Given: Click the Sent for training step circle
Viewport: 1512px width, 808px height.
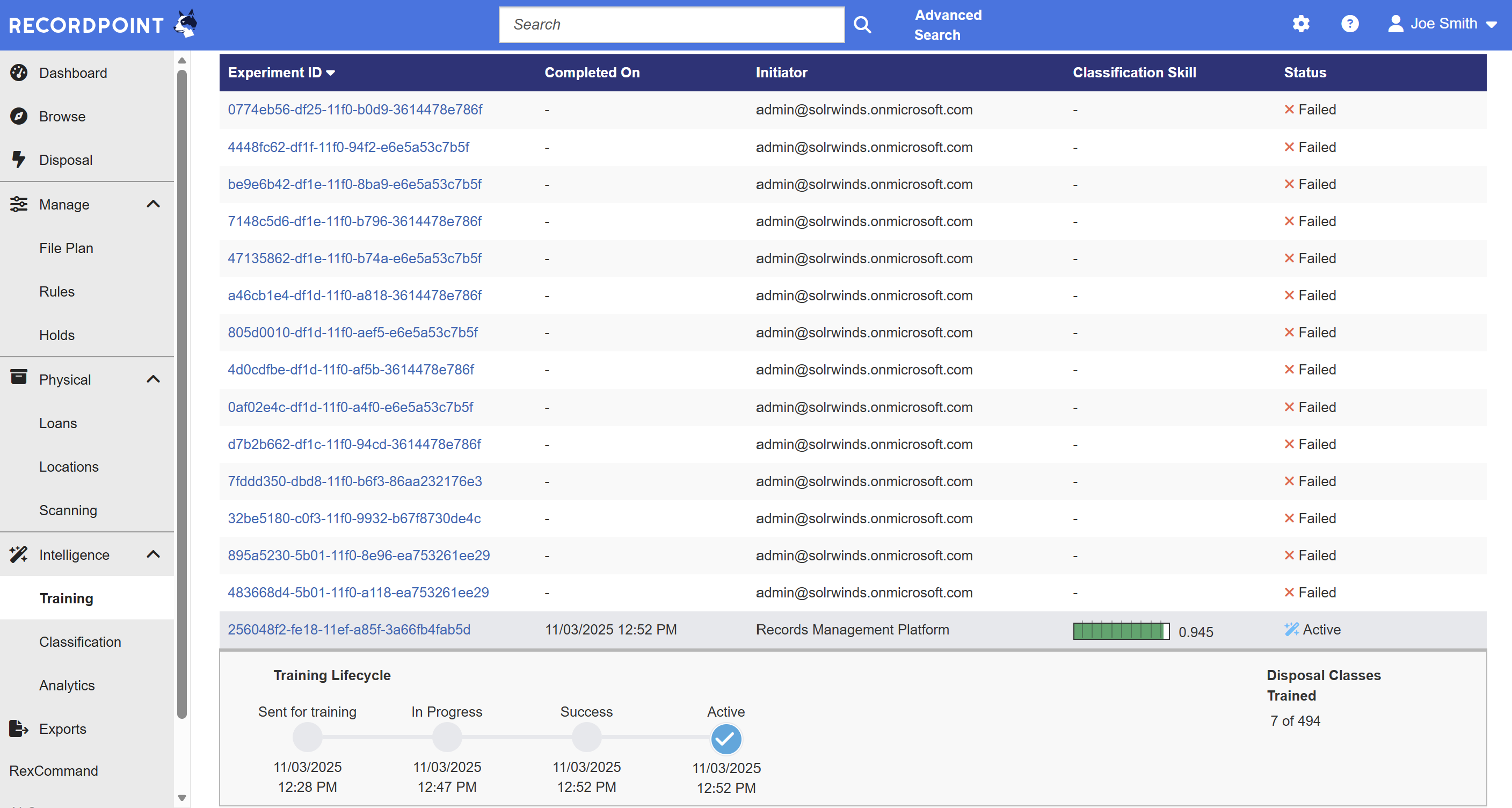Looking at the screenshot, I should pos(307,738).
